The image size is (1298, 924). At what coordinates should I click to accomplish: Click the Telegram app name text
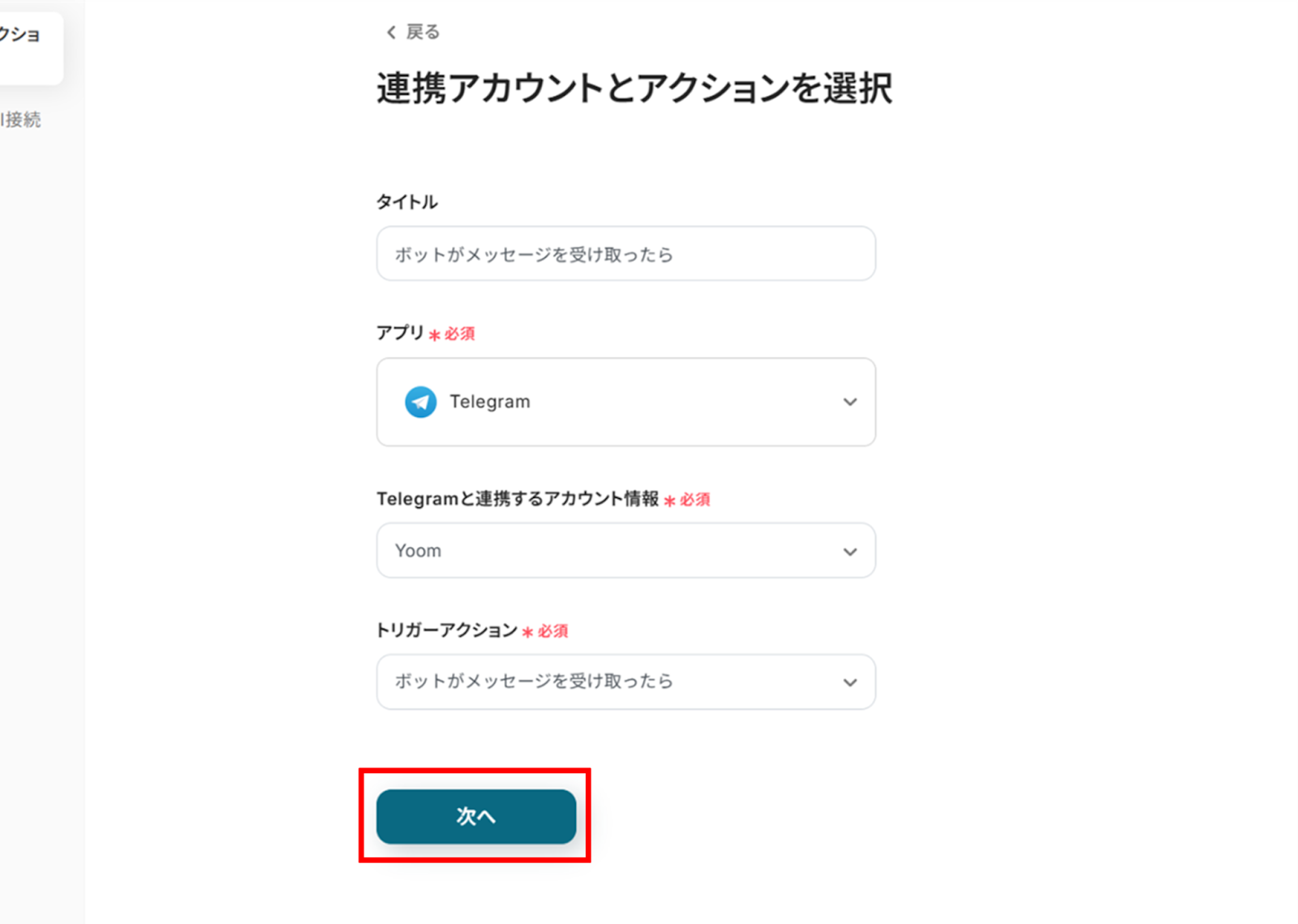point(490,402)
